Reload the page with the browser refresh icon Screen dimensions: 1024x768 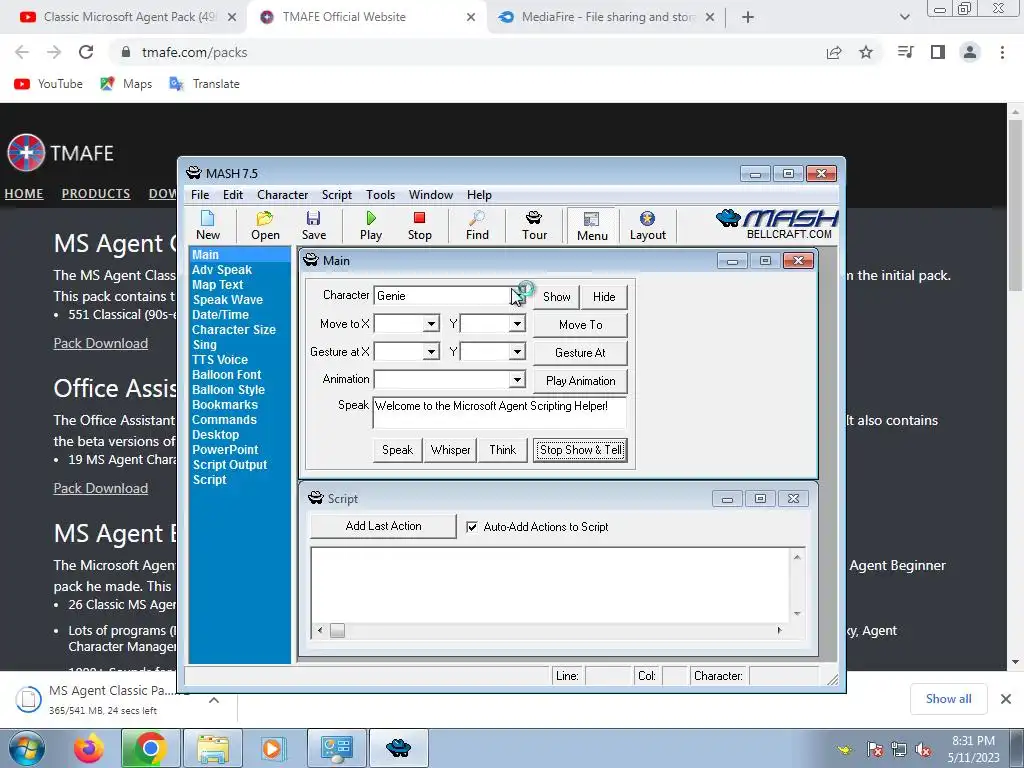tap(86, 52)
